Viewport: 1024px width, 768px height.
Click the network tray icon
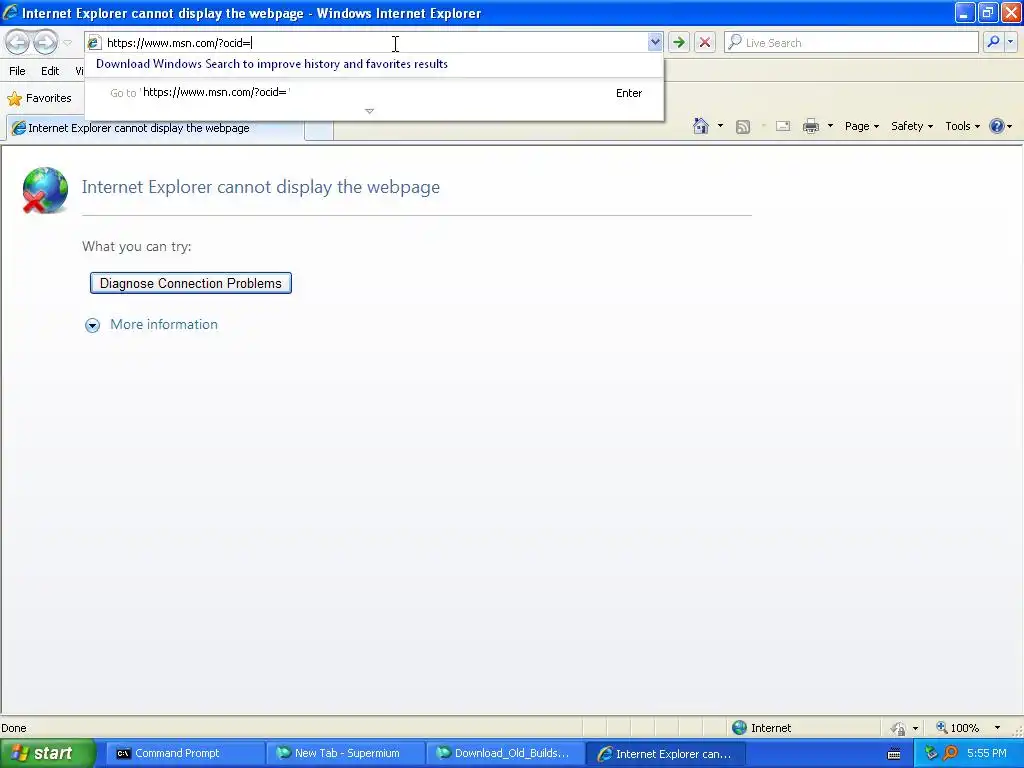pyautogui.click(x=931, y=754)
